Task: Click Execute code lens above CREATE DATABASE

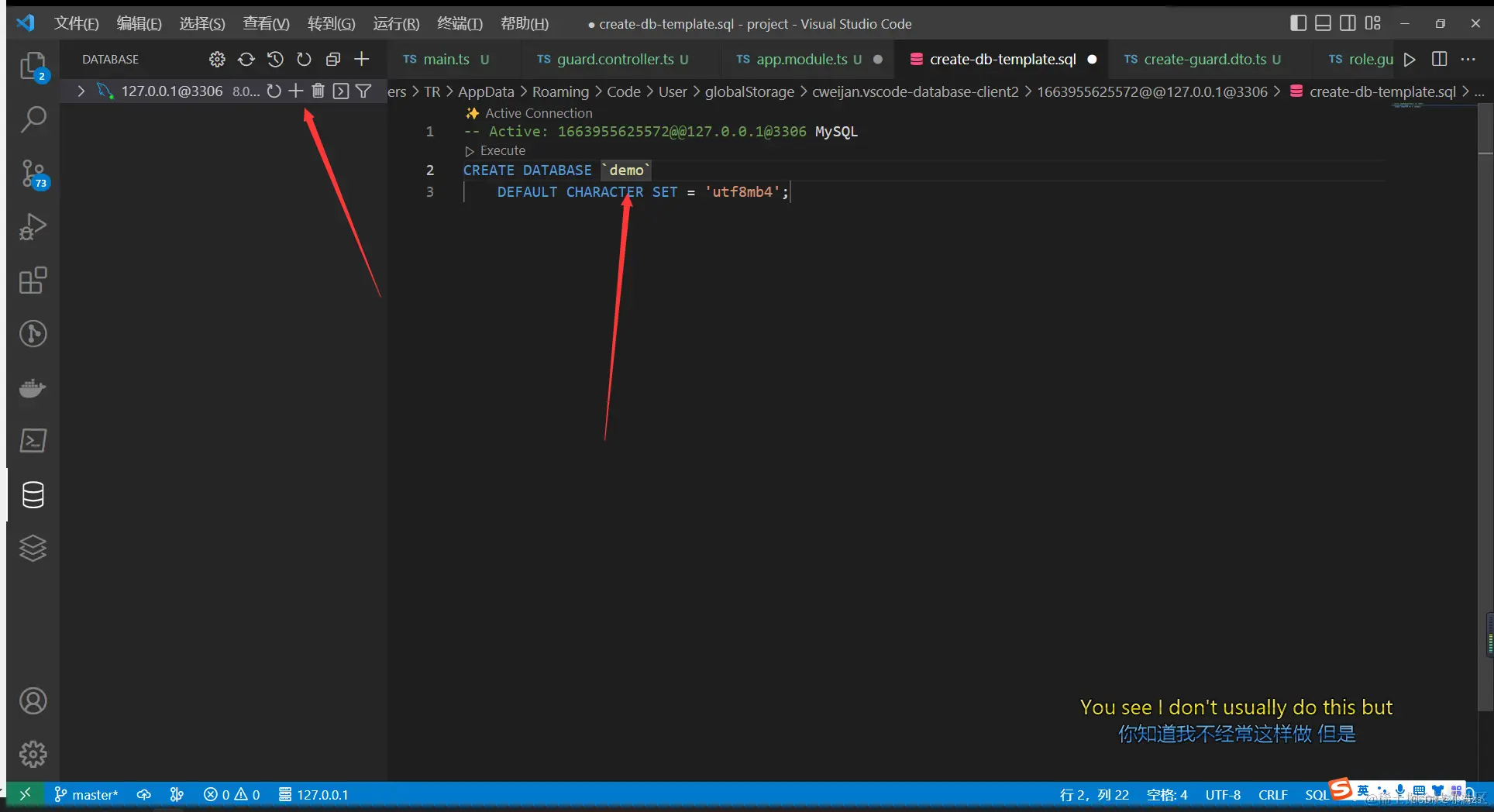Action: pos(495,150)
